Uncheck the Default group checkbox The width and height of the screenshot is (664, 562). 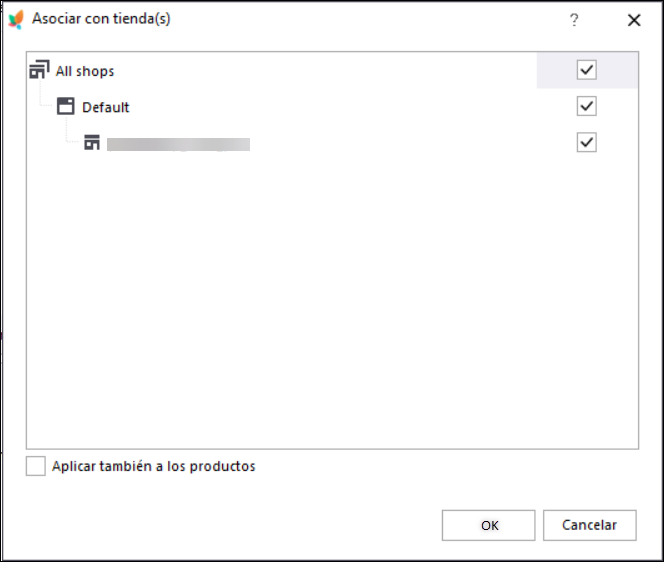(x=587, y=106)
